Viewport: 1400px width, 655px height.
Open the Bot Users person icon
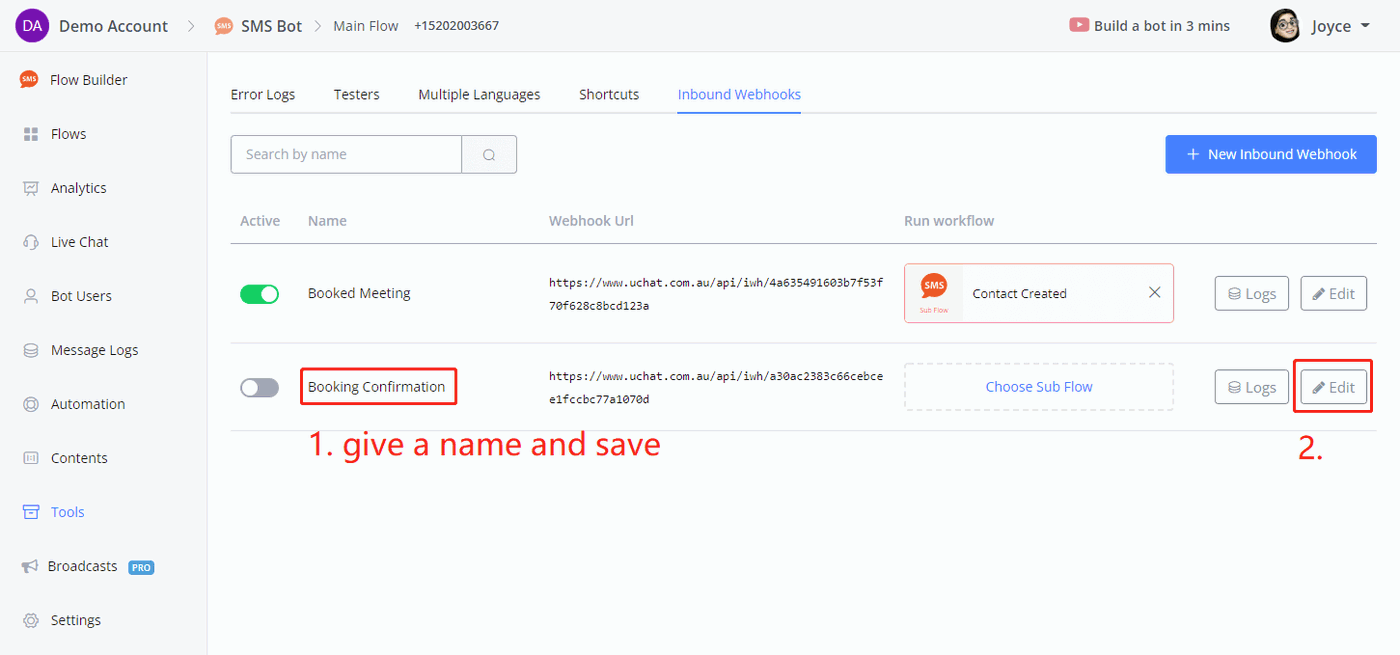click(30, 296)
